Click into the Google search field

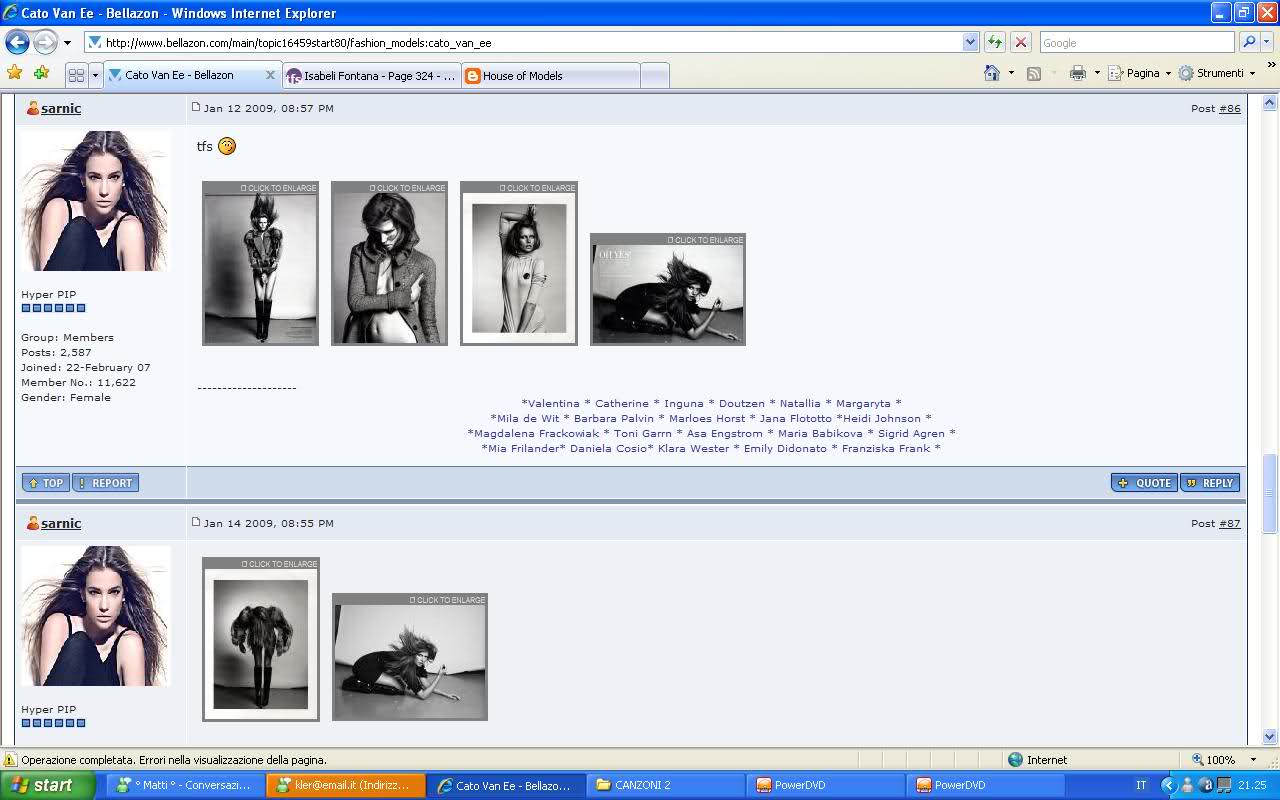1135,42
